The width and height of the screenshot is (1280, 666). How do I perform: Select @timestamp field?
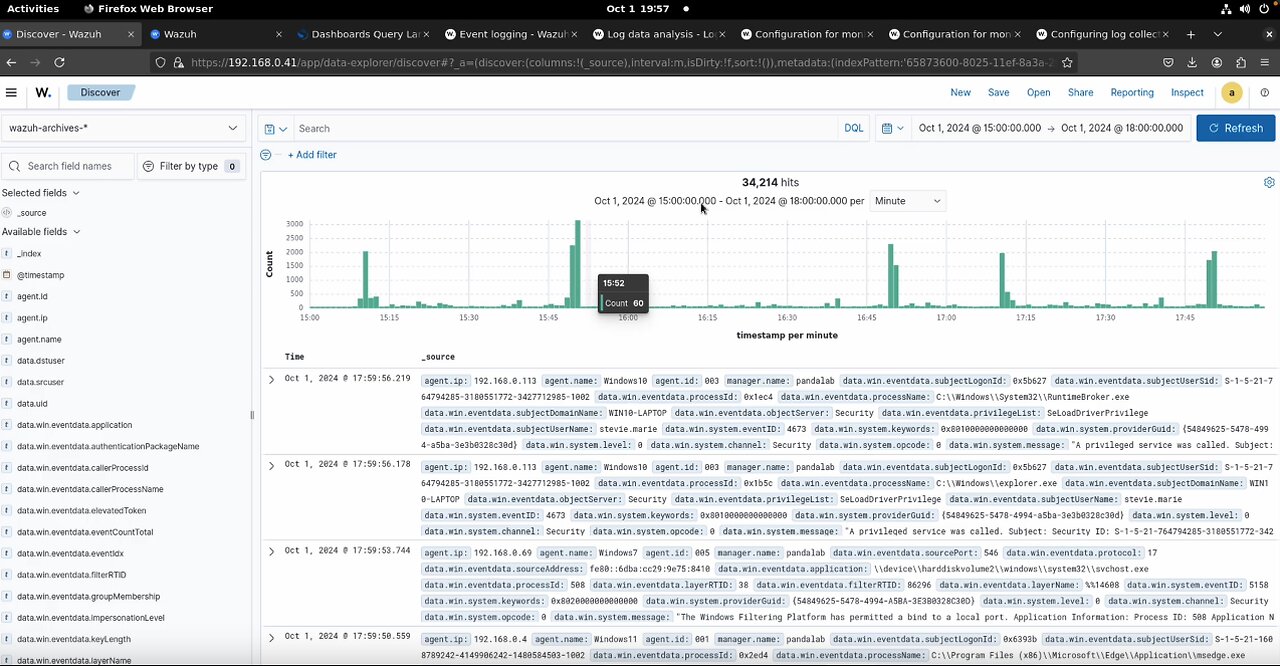click(40, 275)
